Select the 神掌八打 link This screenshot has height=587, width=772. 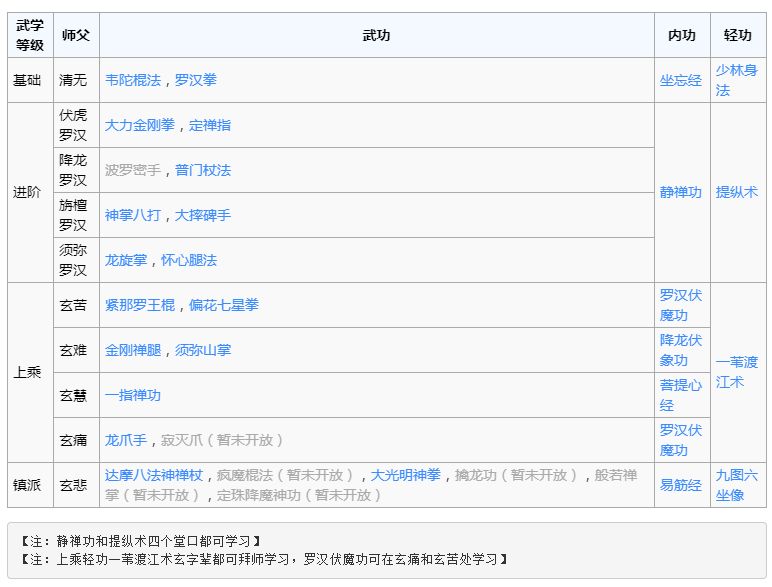[x=133, y=215]
